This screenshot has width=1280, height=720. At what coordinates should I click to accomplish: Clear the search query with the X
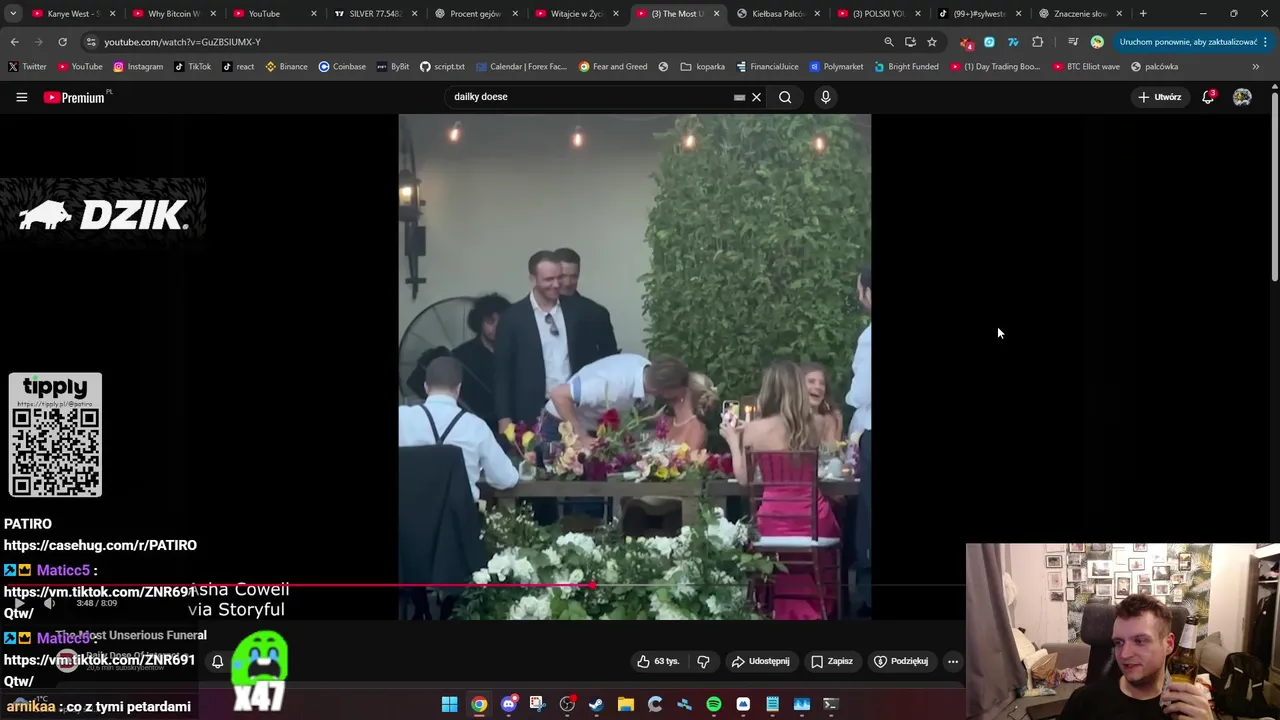pyautogui.click(x=757, y=97)
